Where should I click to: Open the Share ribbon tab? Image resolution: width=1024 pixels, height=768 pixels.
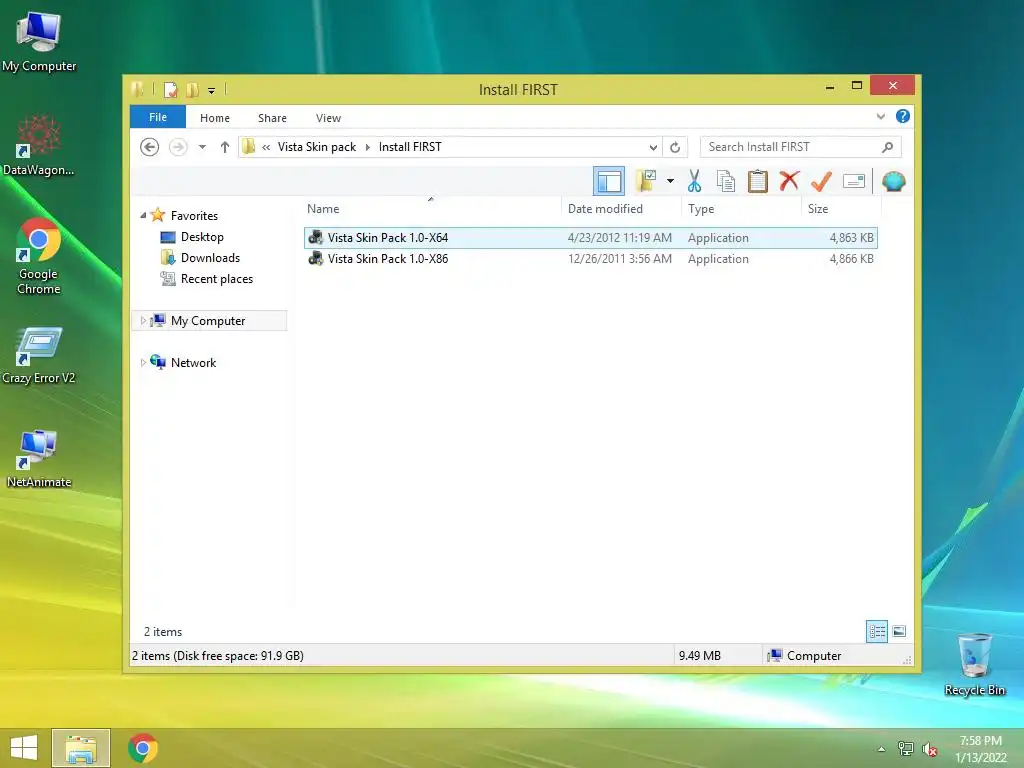coord(272,118)
